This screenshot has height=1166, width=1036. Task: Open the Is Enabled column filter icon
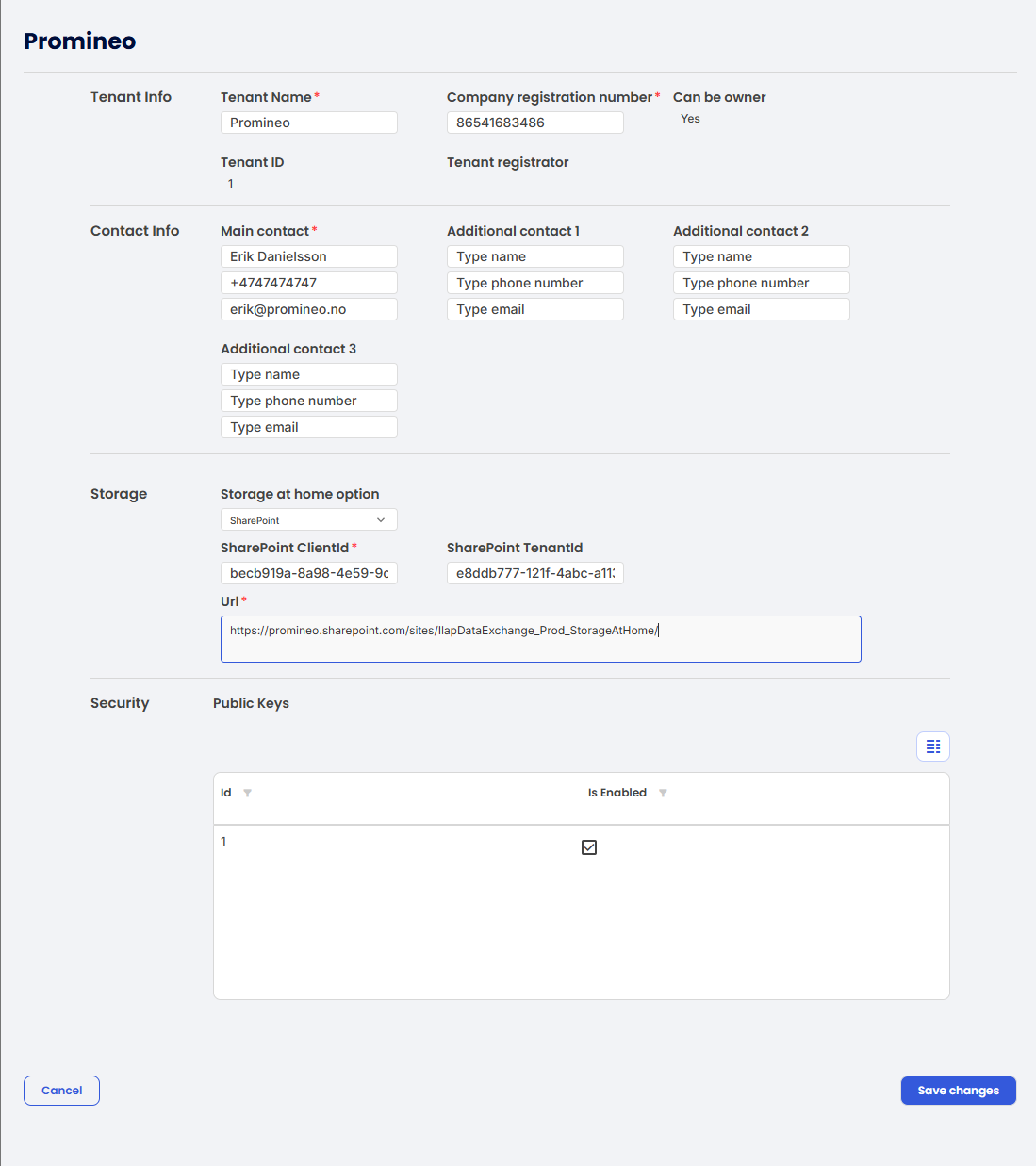point(663,793)
